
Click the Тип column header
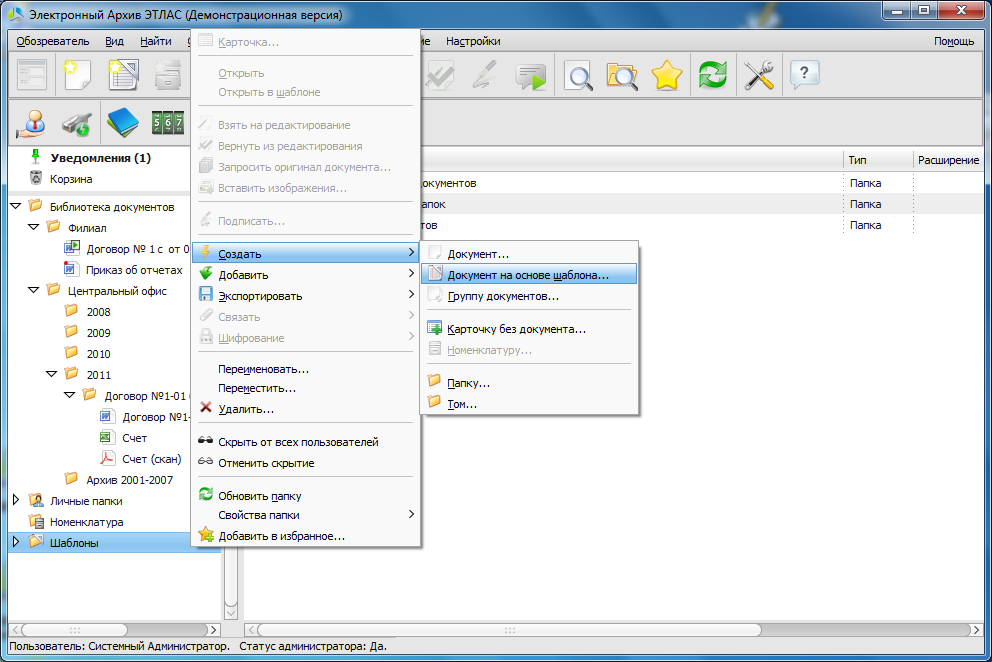point(857,160)
